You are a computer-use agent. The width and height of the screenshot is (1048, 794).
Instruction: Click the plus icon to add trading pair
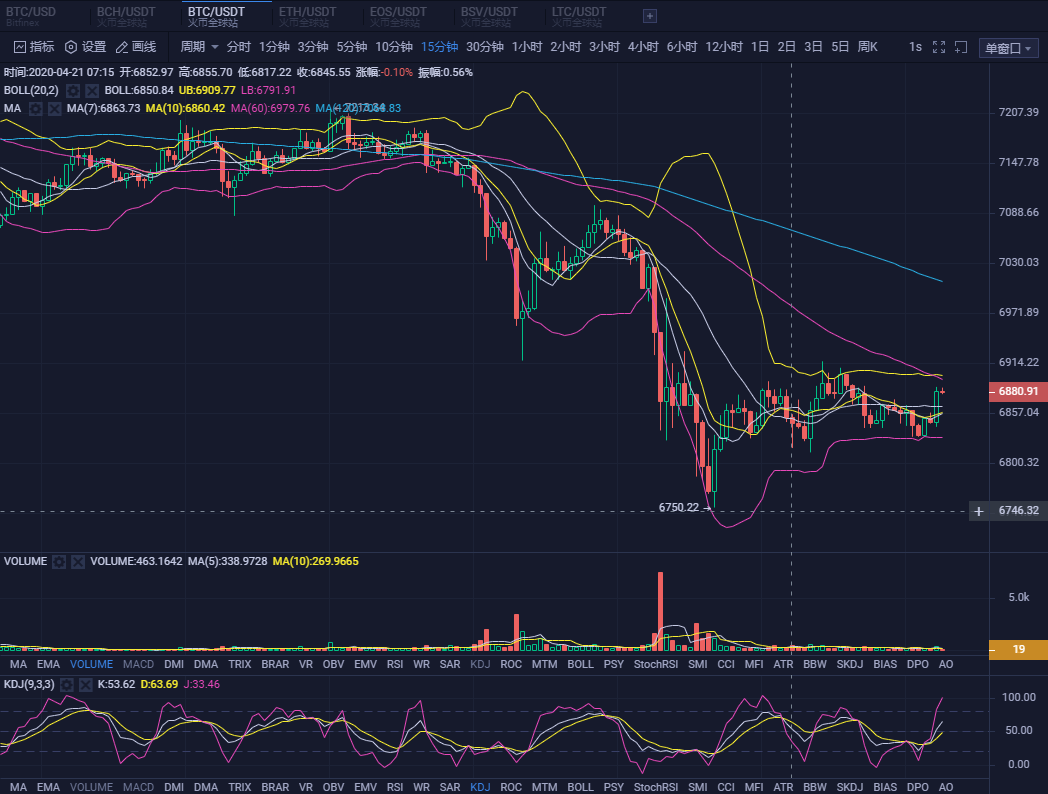pyautogui.click(x=649, y=16)
